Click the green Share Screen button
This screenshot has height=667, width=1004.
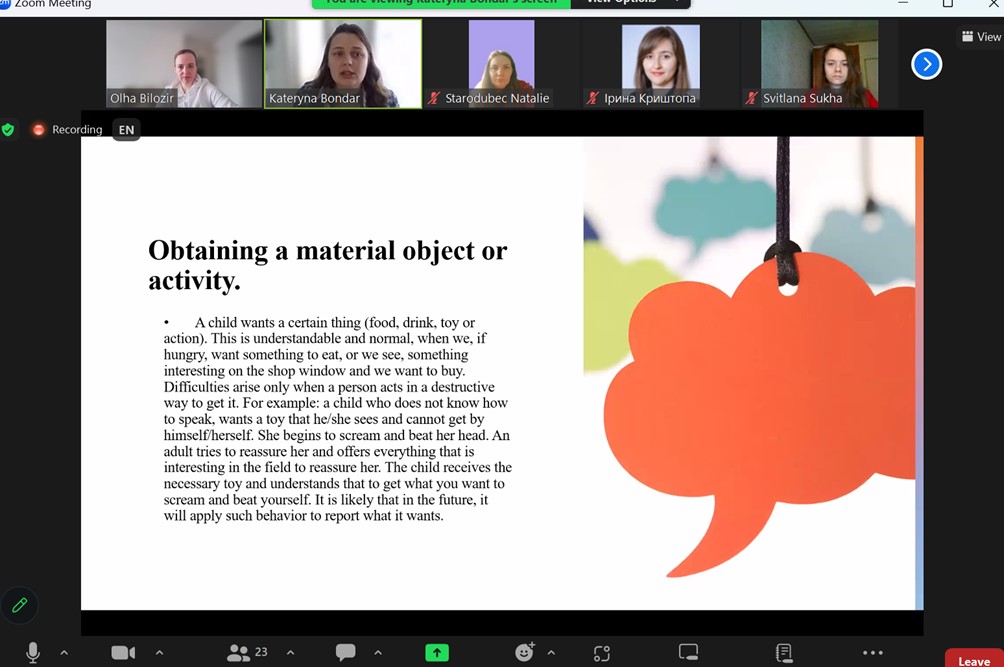point(437,652)
